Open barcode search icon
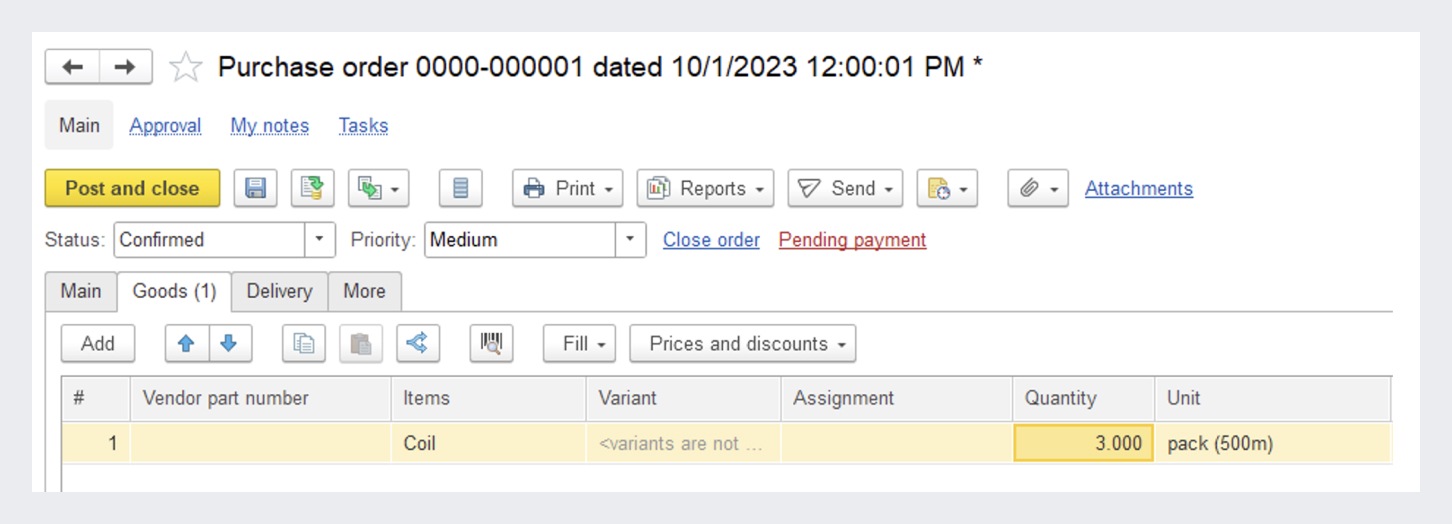 click(x=491, y=343)
